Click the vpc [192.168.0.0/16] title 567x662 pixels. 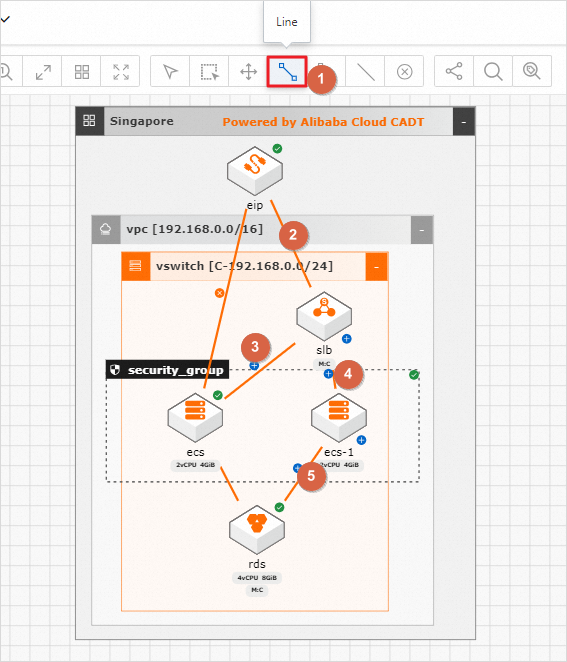coord(195,229)
